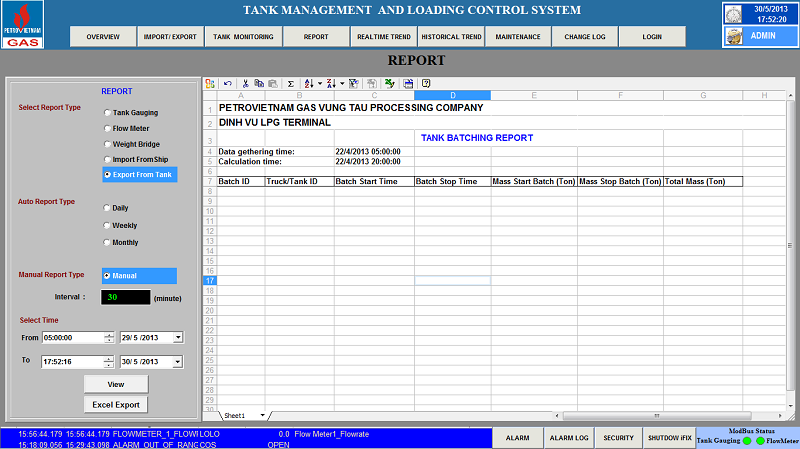Screen dimensions: 800x449
Task: Click the admin user icon
Action: (734, 37)
